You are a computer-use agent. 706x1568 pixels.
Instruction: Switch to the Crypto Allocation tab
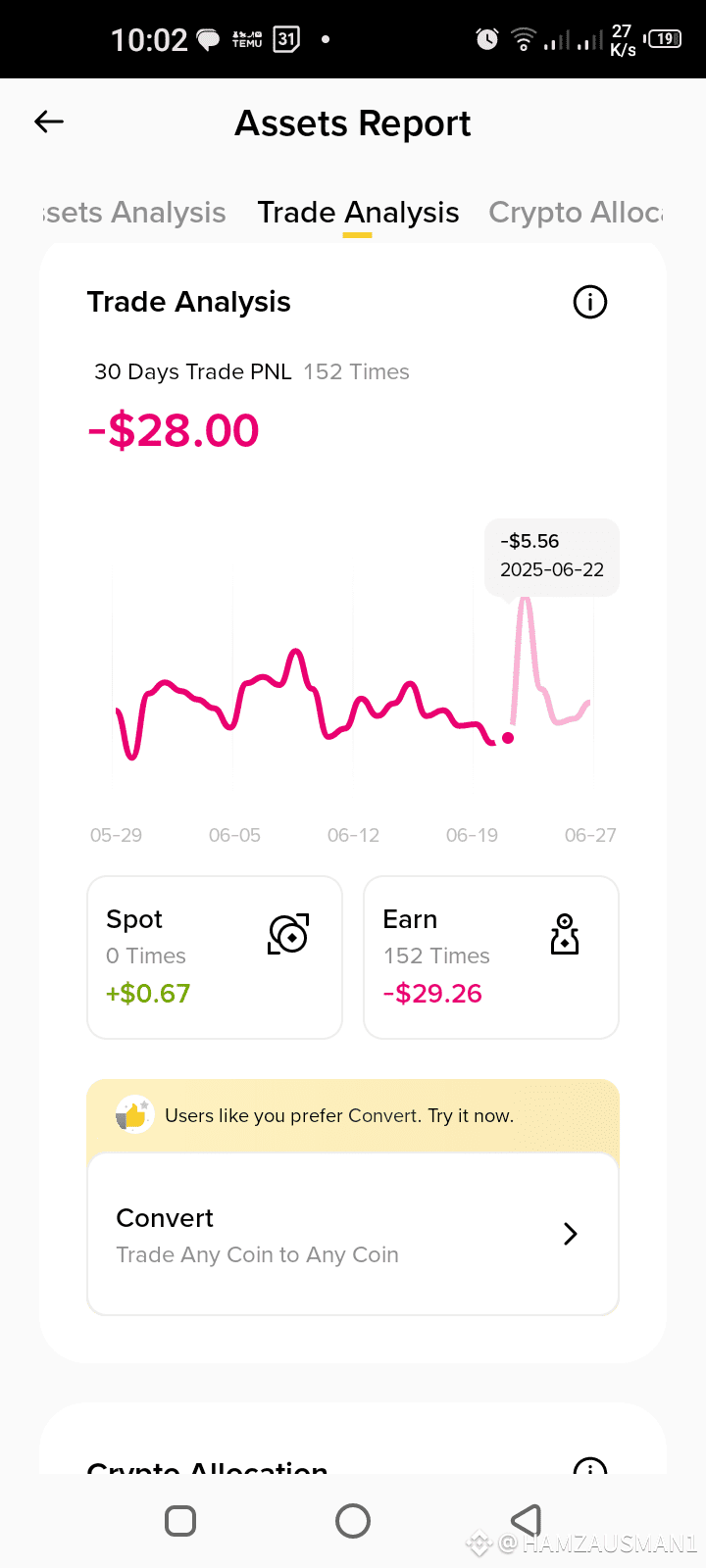pyautogui.click(x=577, y=213)
